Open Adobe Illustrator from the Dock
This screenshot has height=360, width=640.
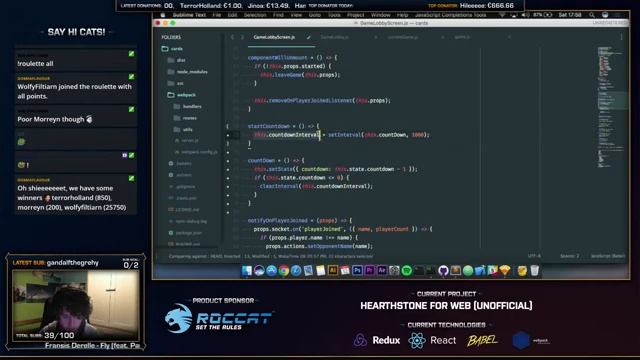coord(333,271)
